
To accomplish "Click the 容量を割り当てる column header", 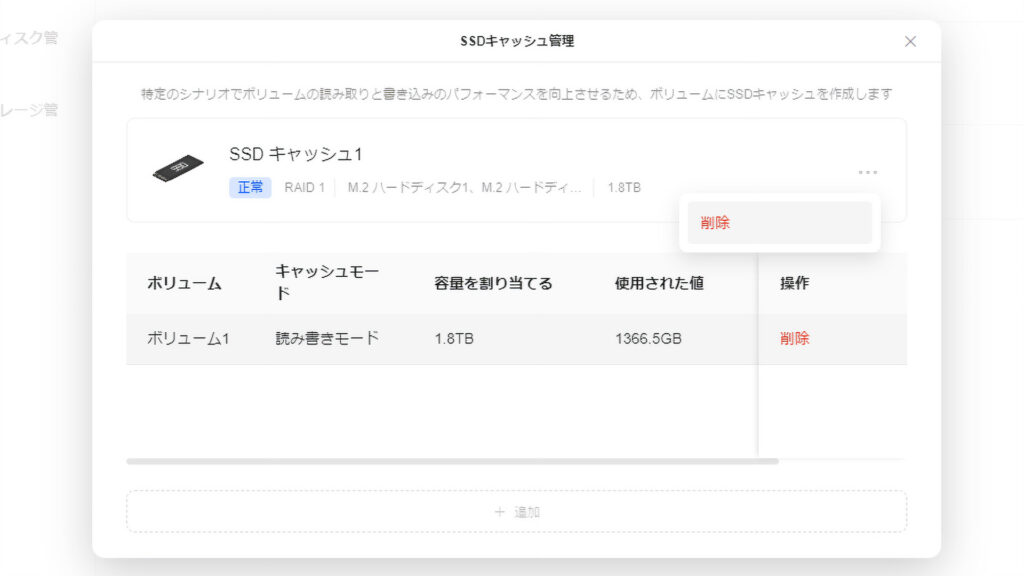I will 493,283.
